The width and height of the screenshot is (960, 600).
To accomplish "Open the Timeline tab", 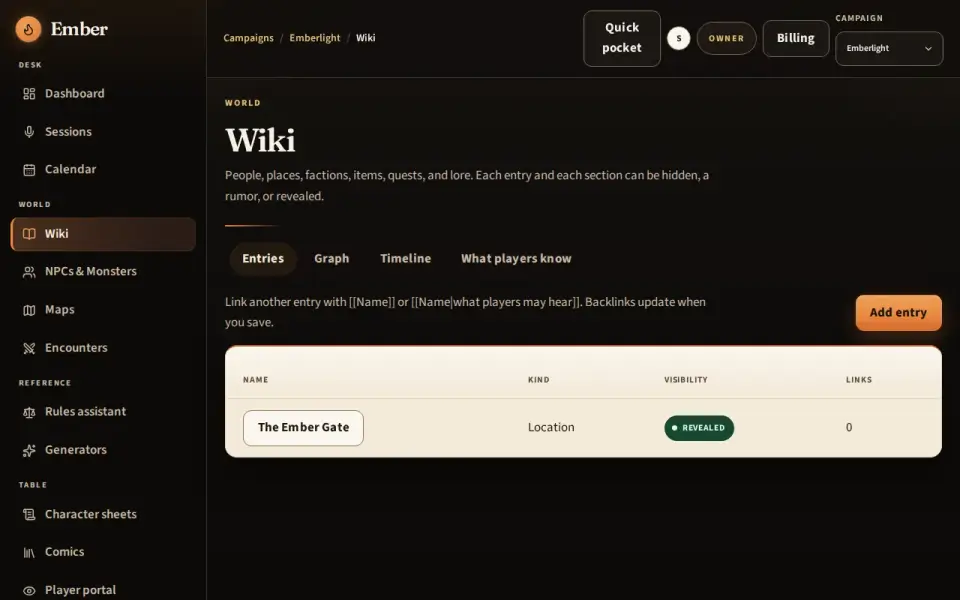I will [405, 258].
